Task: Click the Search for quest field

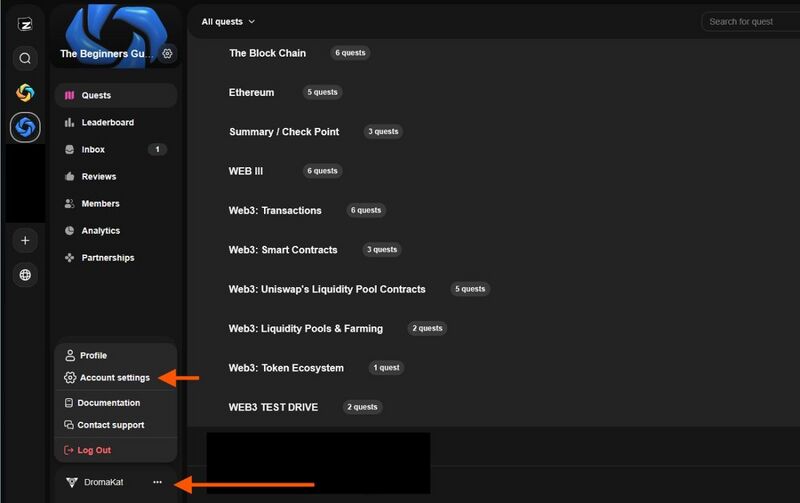Action: [x=750, y=21]
